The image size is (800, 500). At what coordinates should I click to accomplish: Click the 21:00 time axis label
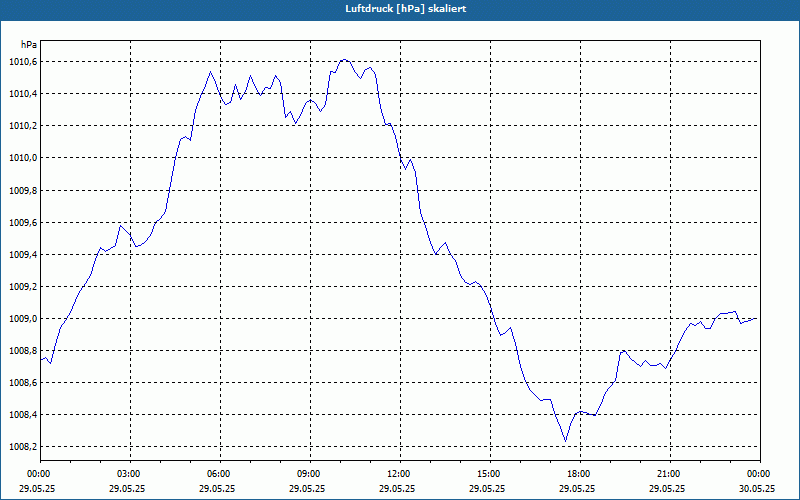[x=670, y=474]
